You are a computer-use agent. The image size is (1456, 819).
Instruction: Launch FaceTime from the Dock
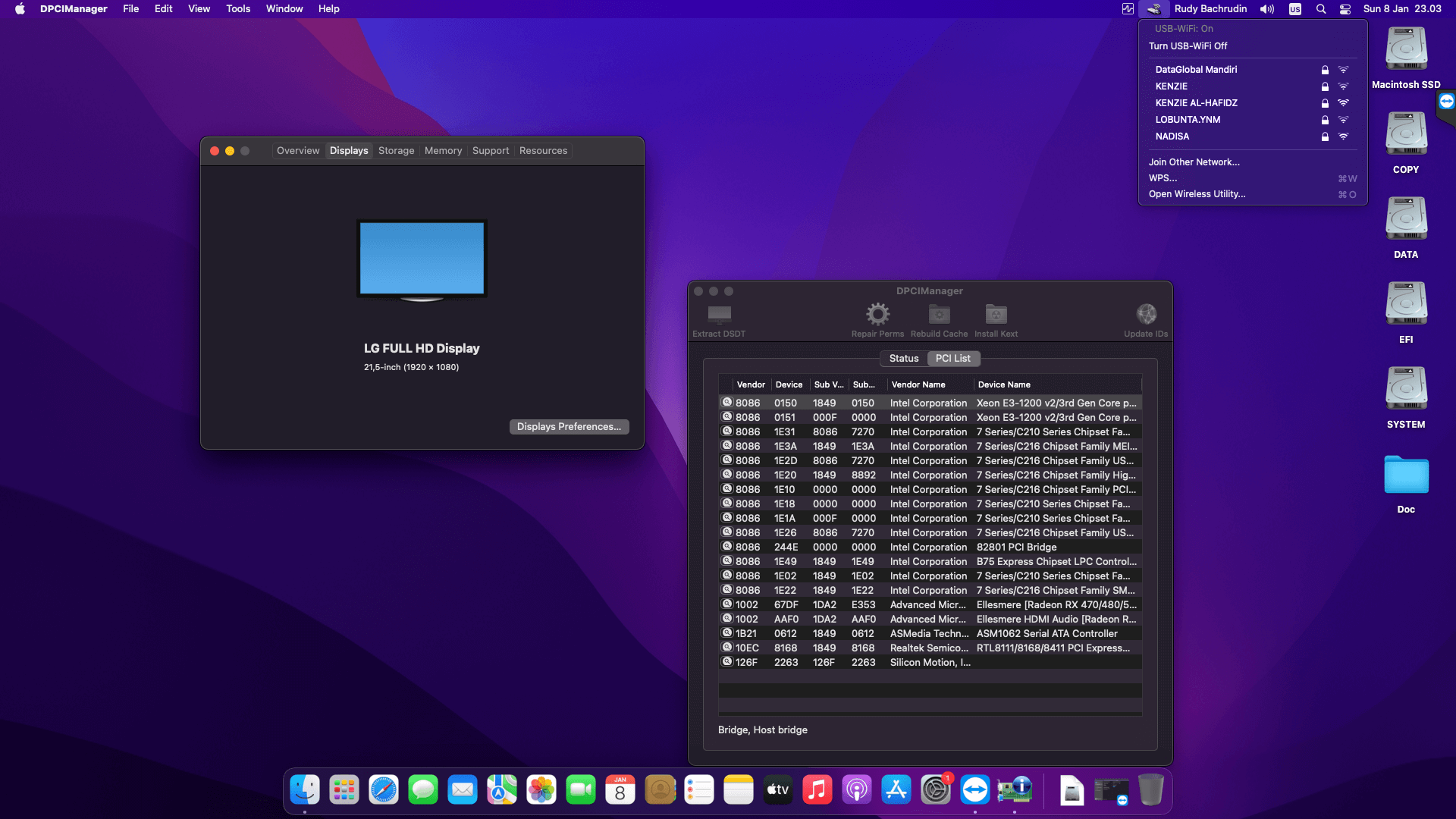[581, 790]
